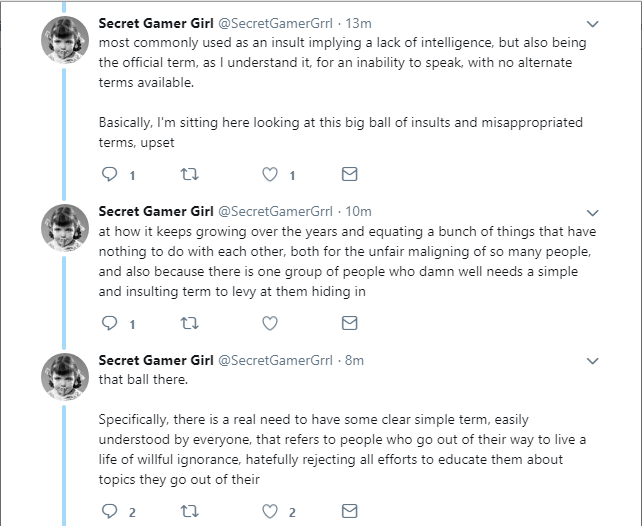The width and height of the screenshot is (642, 526).
Task: Open the more-options chevron on 13m tweet
Action: point(592,24)
